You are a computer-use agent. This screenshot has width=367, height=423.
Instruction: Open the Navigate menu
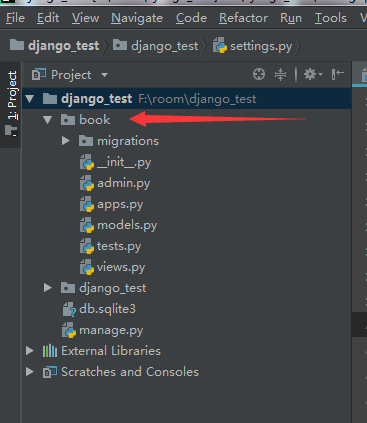coord(137,18)
